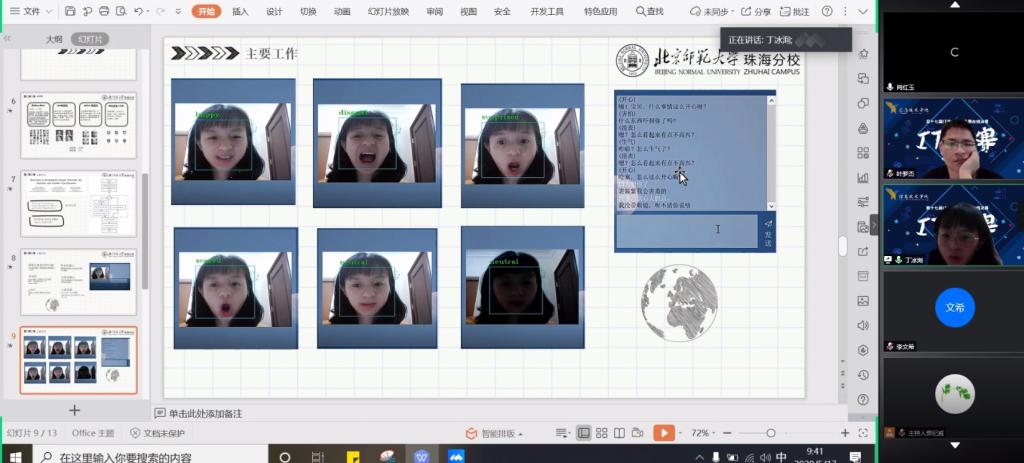Open the 插入 insert tab

[x=240, y=12]
